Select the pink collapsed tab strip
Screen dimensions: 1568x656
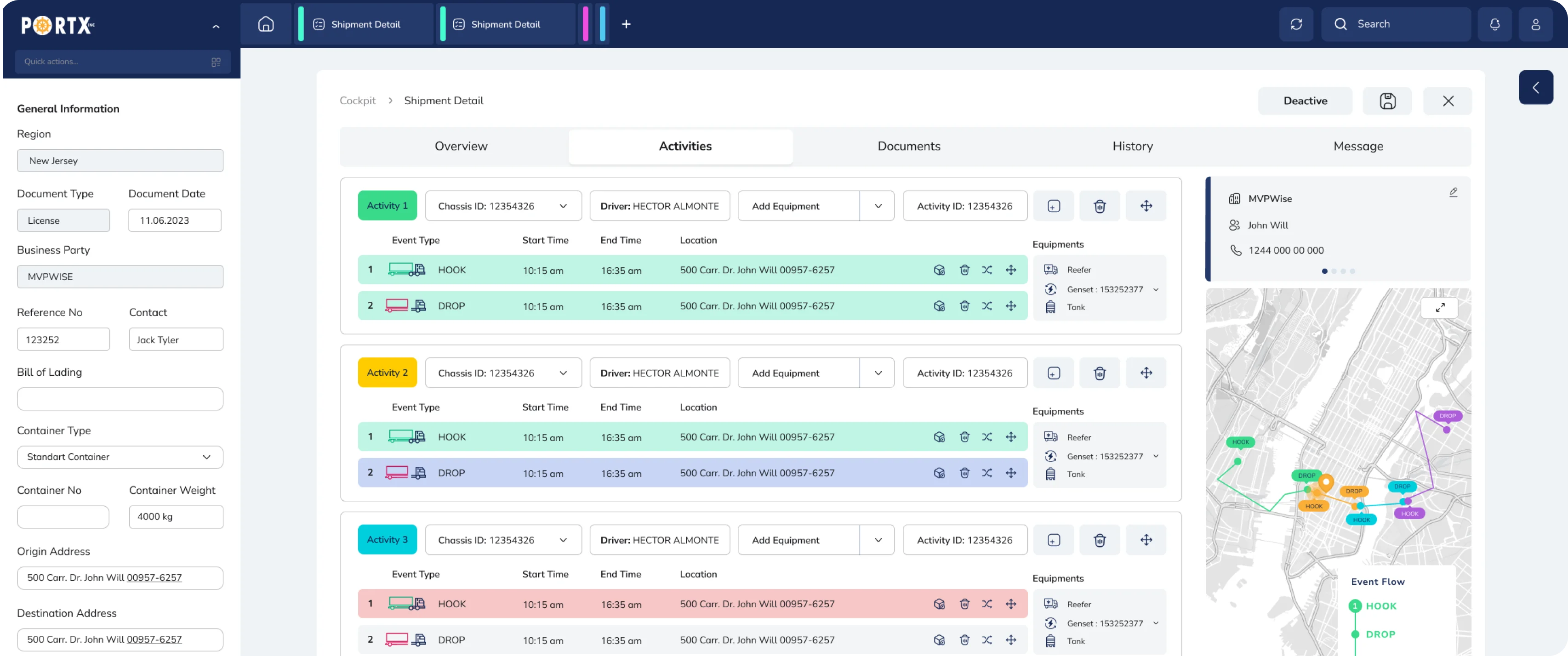[585, 24]
